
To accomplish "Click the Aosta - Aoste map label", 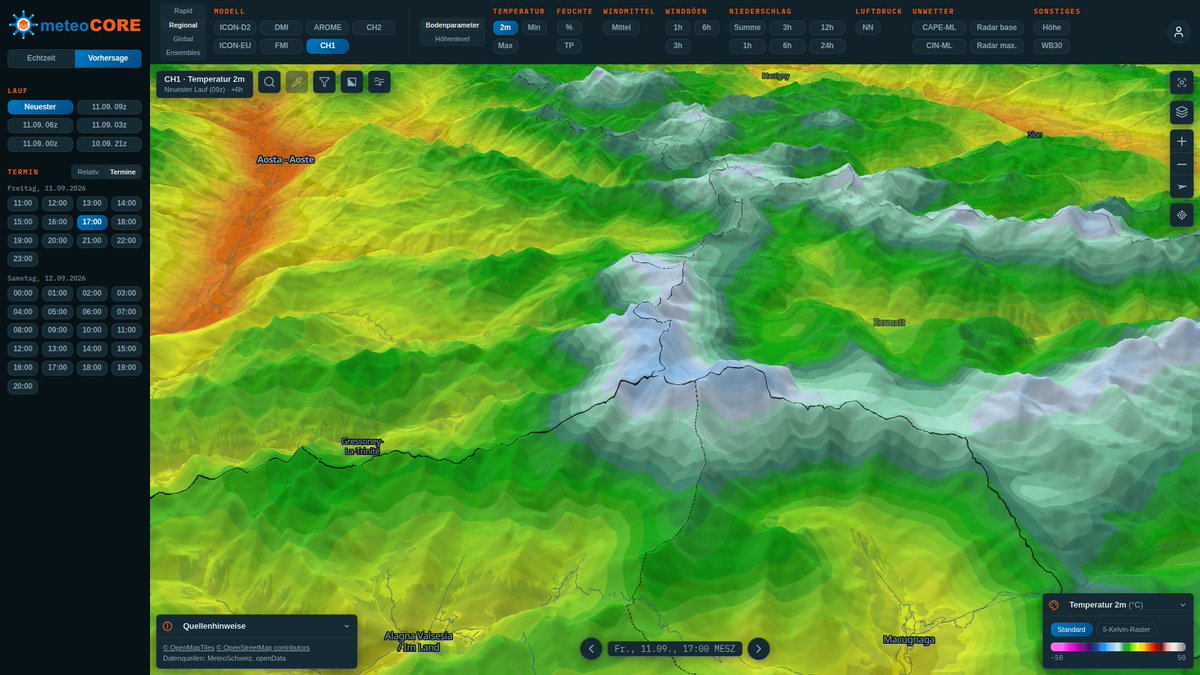I will [x=286, y=160].
